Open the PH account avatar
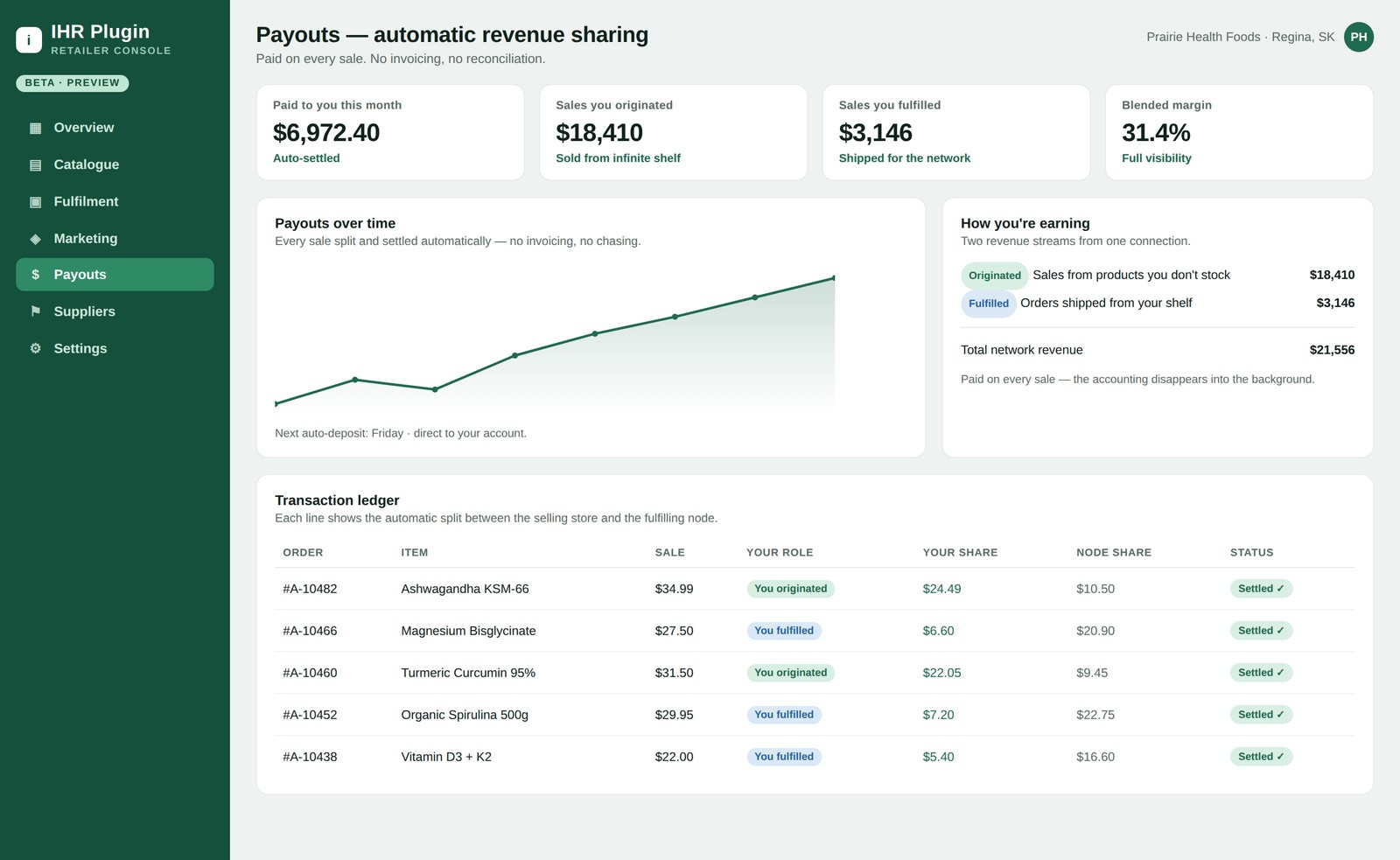Screen dimensions: 1400x860 coord(1359,37)
